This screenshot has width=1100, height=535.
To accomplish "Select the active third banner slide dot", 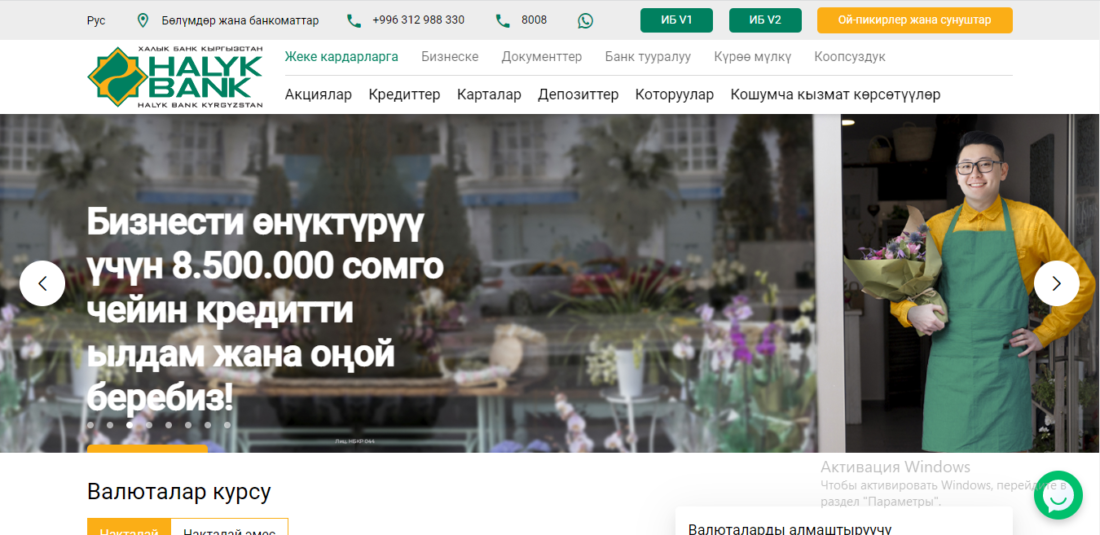I will tap(130, 424).
